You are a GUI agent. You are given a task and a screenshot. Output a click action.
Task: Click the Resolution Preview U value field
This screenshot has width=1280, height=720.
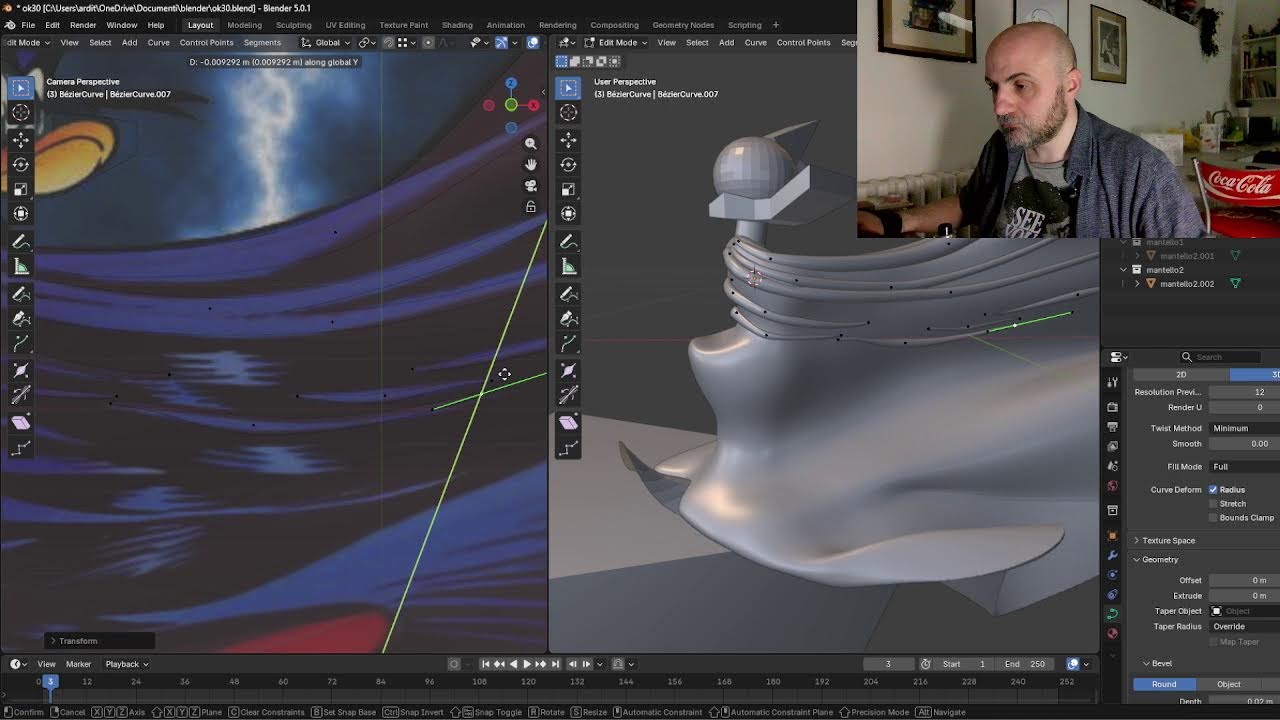click(1244, 392)
